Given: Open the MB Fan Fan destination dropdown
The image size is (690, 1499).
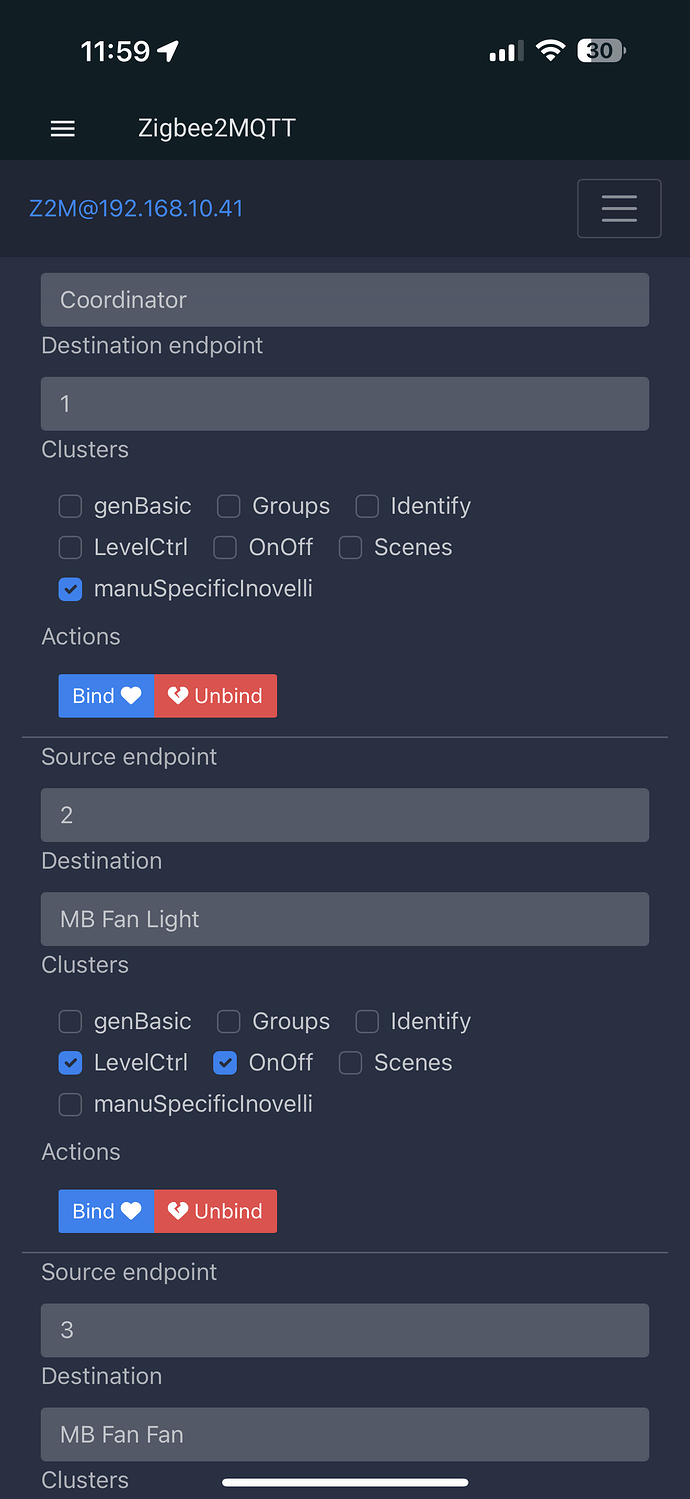Looking at the screenshot, I should (x=345, y=1434).
